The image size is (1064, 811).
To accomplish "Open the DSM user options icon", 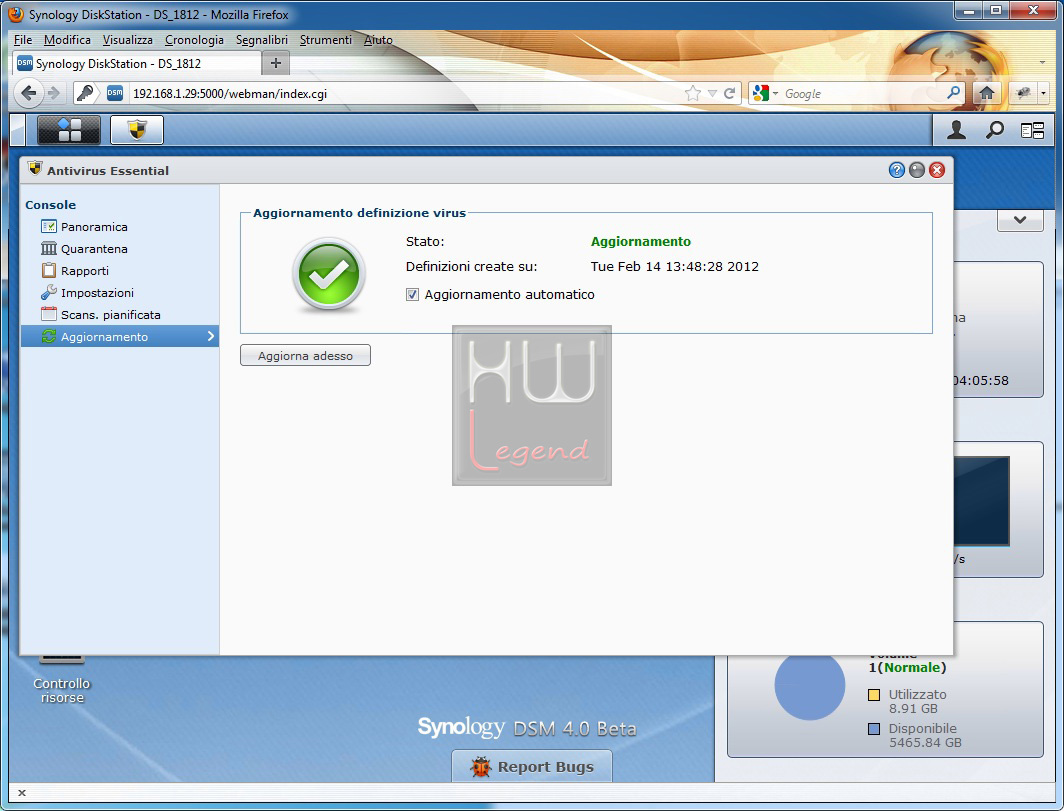I will (956, 130).
